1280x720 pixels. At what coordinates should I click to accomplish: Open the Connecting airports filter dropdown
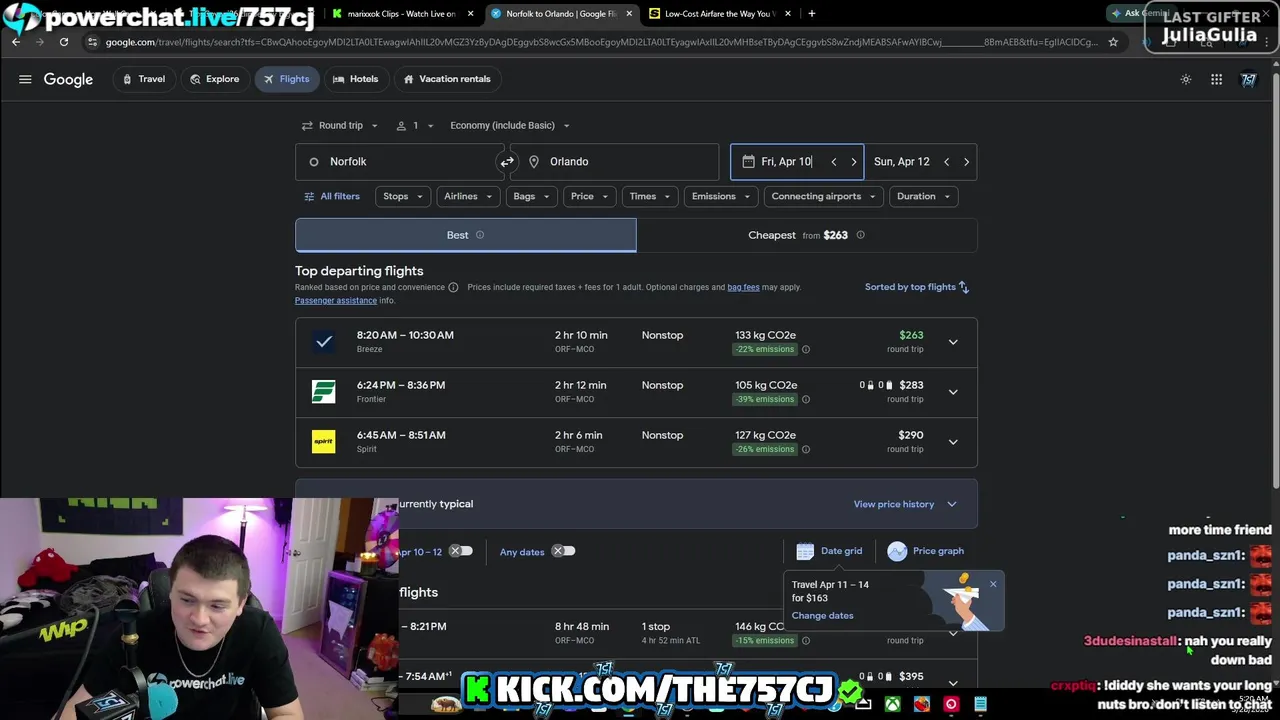tap(823, 196)
